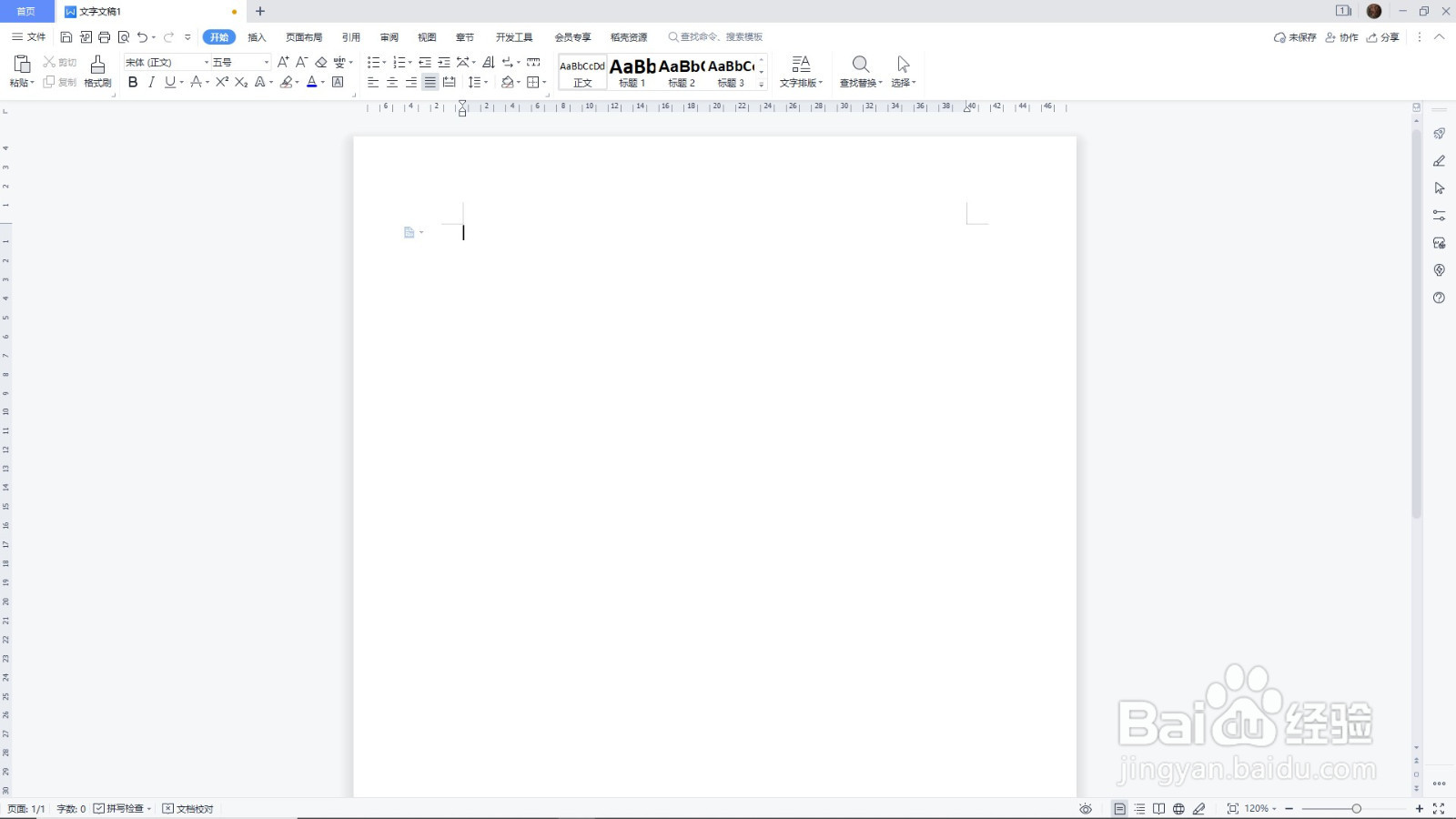Screen dimensions: 1456x819
Task: Toggle bold formatting
Action: click(133, 82)
